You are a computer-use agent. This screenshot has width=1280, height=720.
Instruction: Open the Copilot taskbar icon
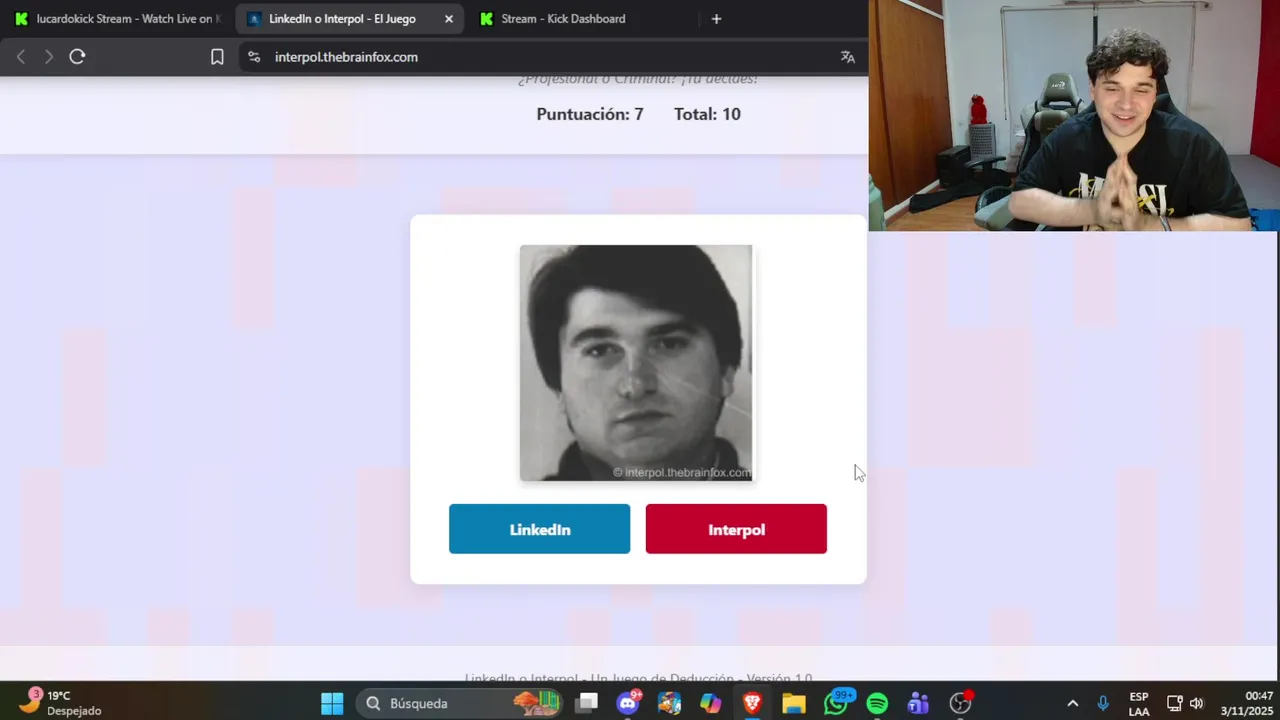tap(711, 703)
